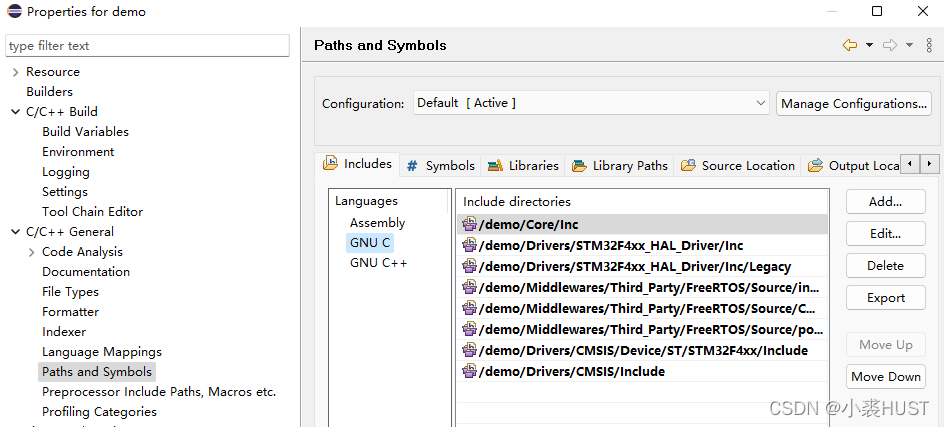Focus the type filter text field

tap(148, 46)
